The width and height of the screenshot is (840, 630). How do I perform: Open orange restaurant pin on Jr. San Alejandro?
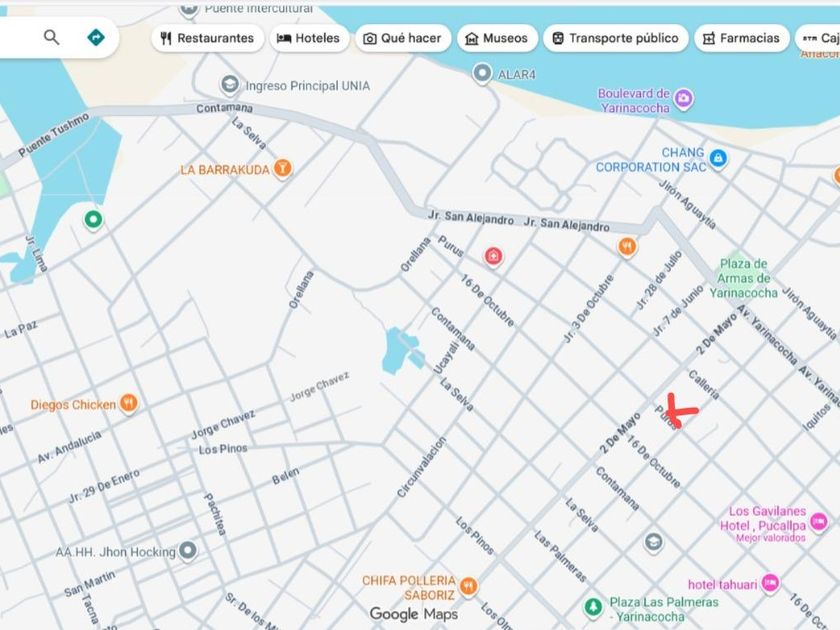[627, 247]
